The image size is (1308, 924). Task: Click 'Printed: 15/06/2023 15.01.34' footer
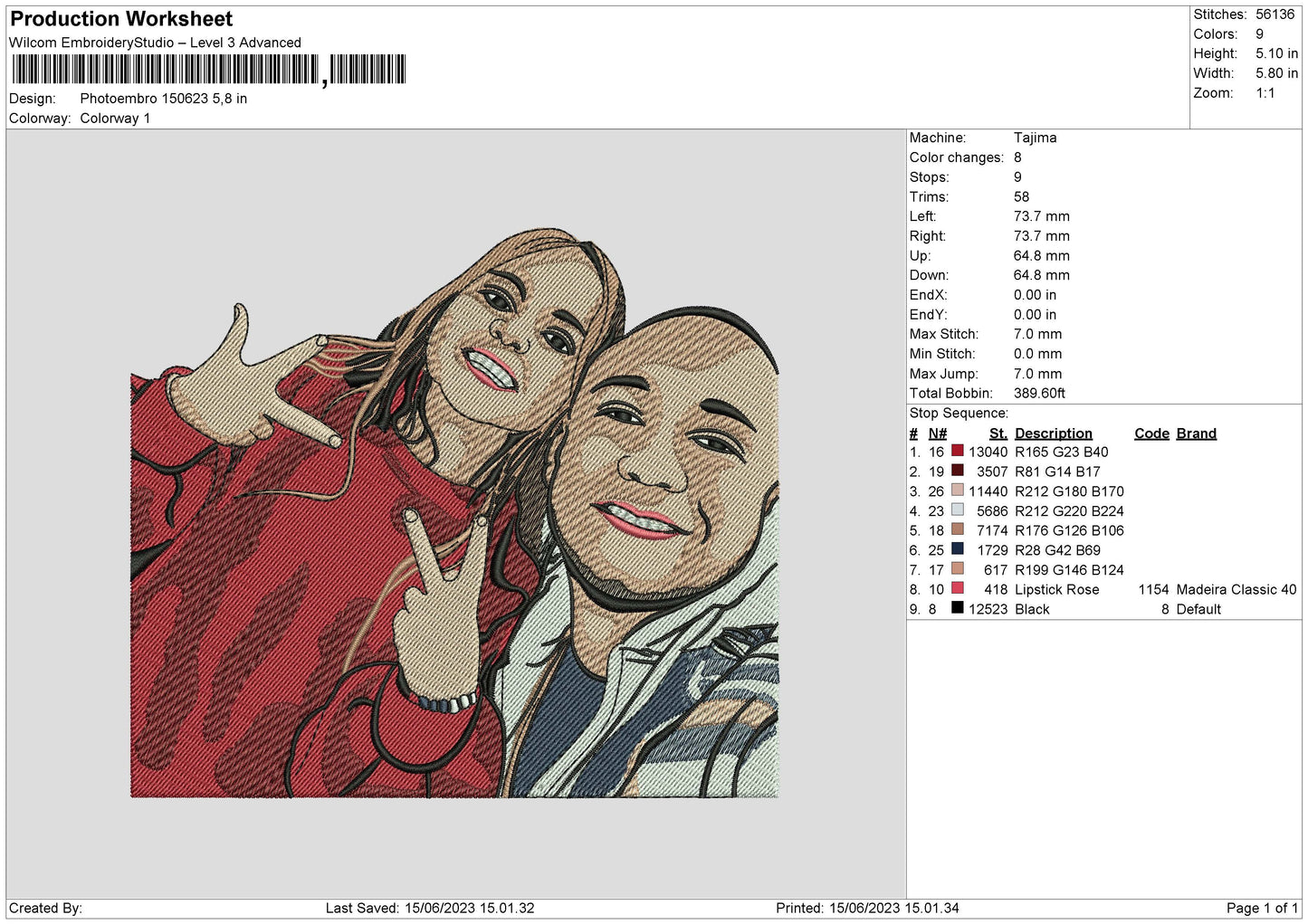pos(867,909)
